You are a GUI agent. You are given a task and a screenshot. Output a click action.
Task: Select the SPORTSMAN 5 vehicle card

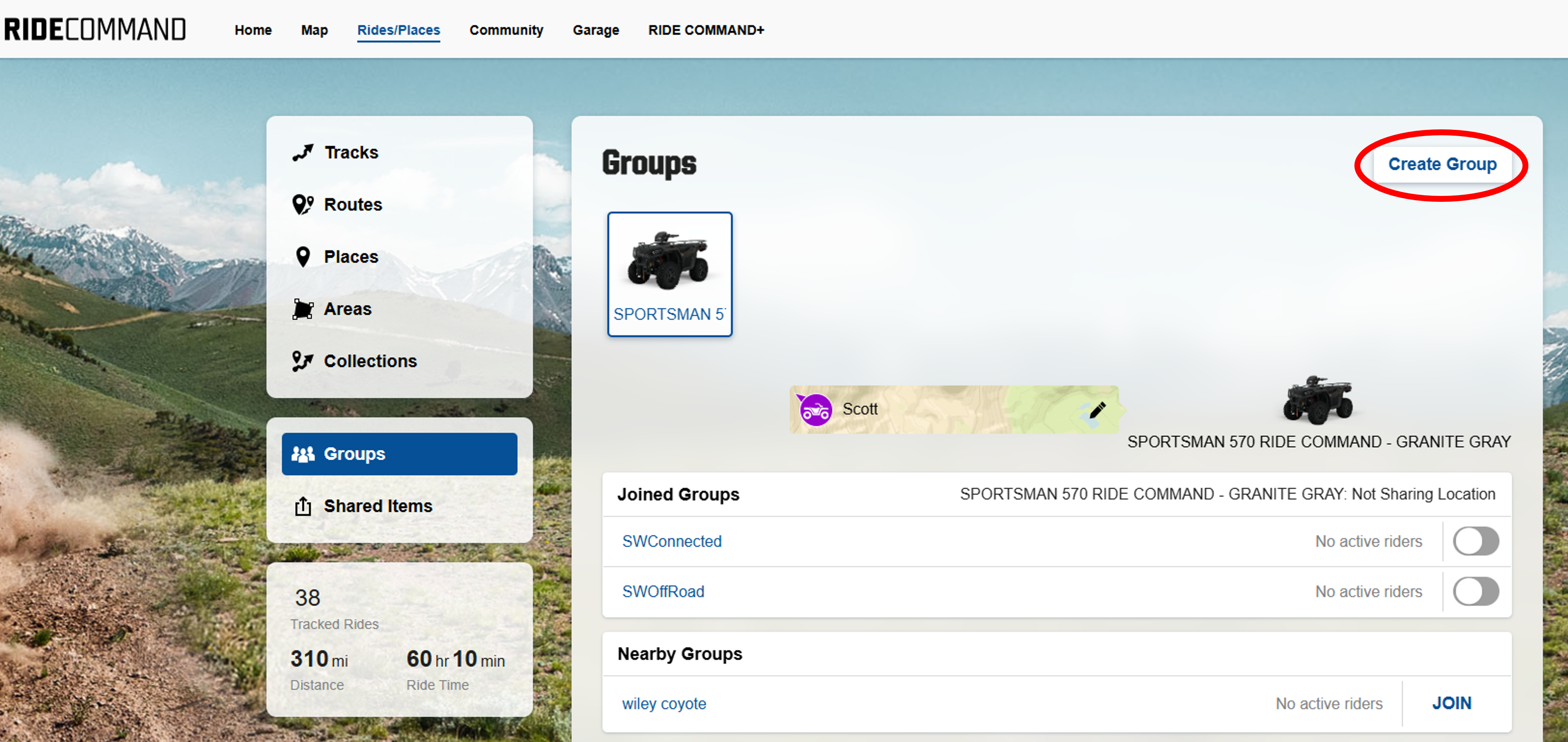[x=669, y=274]
